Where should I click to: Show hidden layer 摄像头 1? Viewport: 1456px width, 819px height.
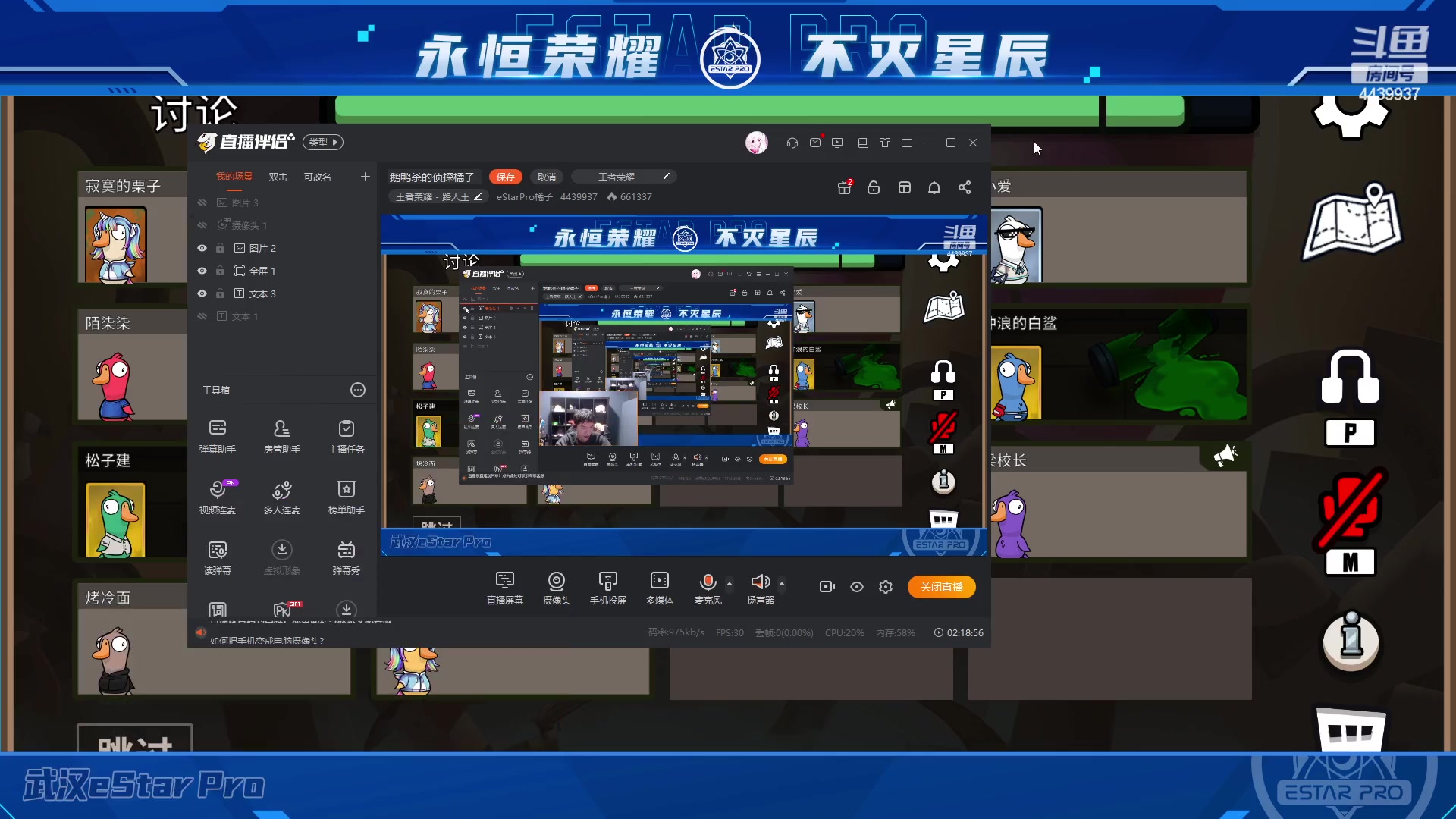(x=202, y=225)
